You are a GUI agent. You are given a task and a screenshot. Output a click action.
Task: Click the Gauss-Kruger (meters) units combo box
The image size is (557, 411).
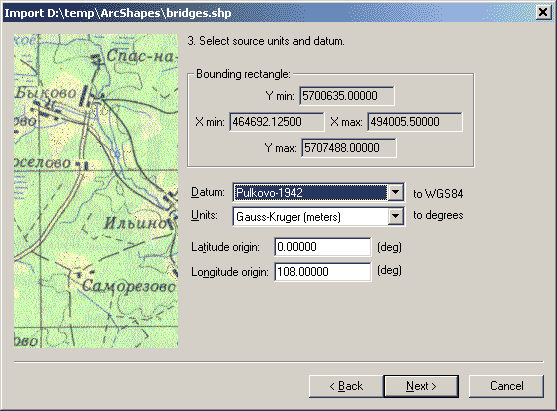(318, 216)
